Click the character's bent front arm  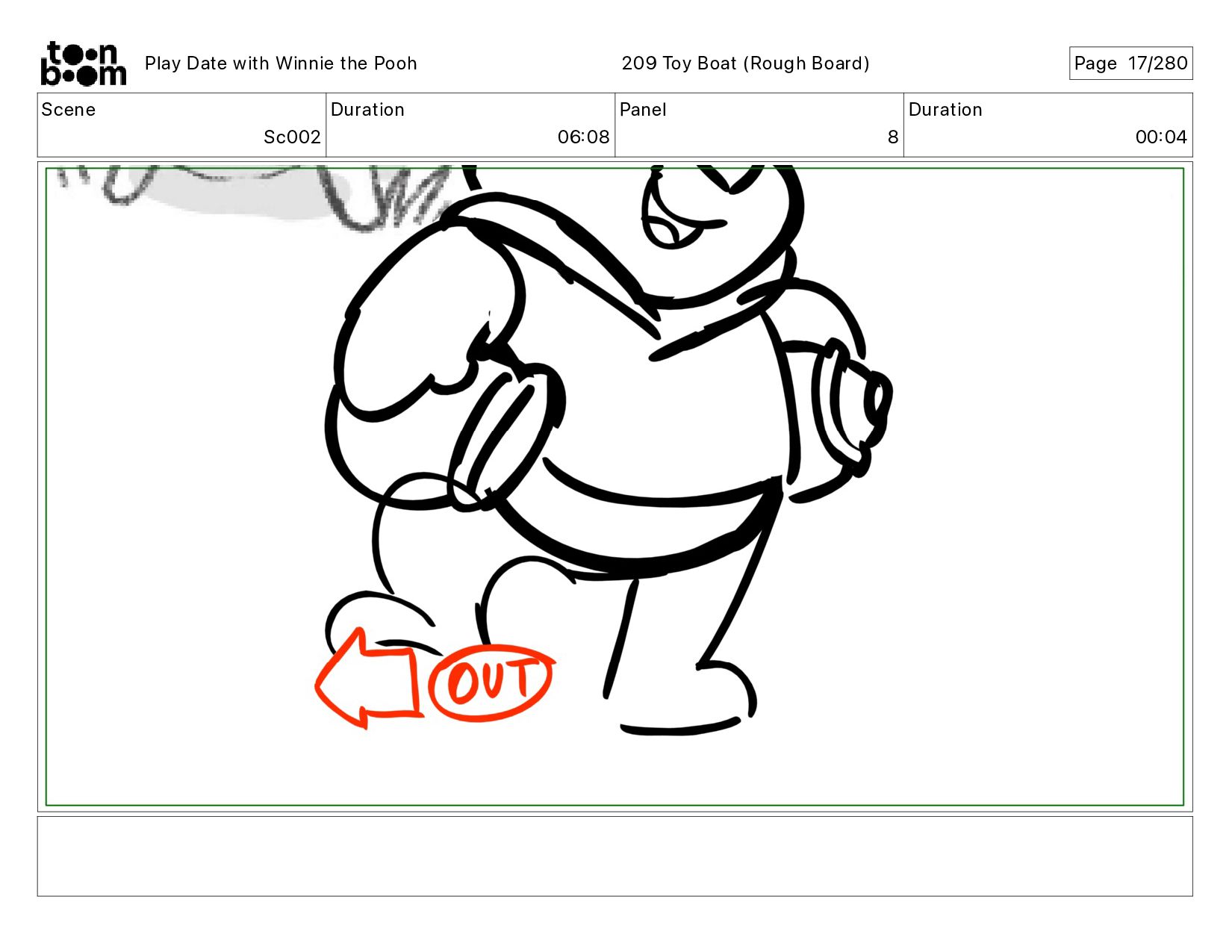pyautogui.click(x=418, y=336)
